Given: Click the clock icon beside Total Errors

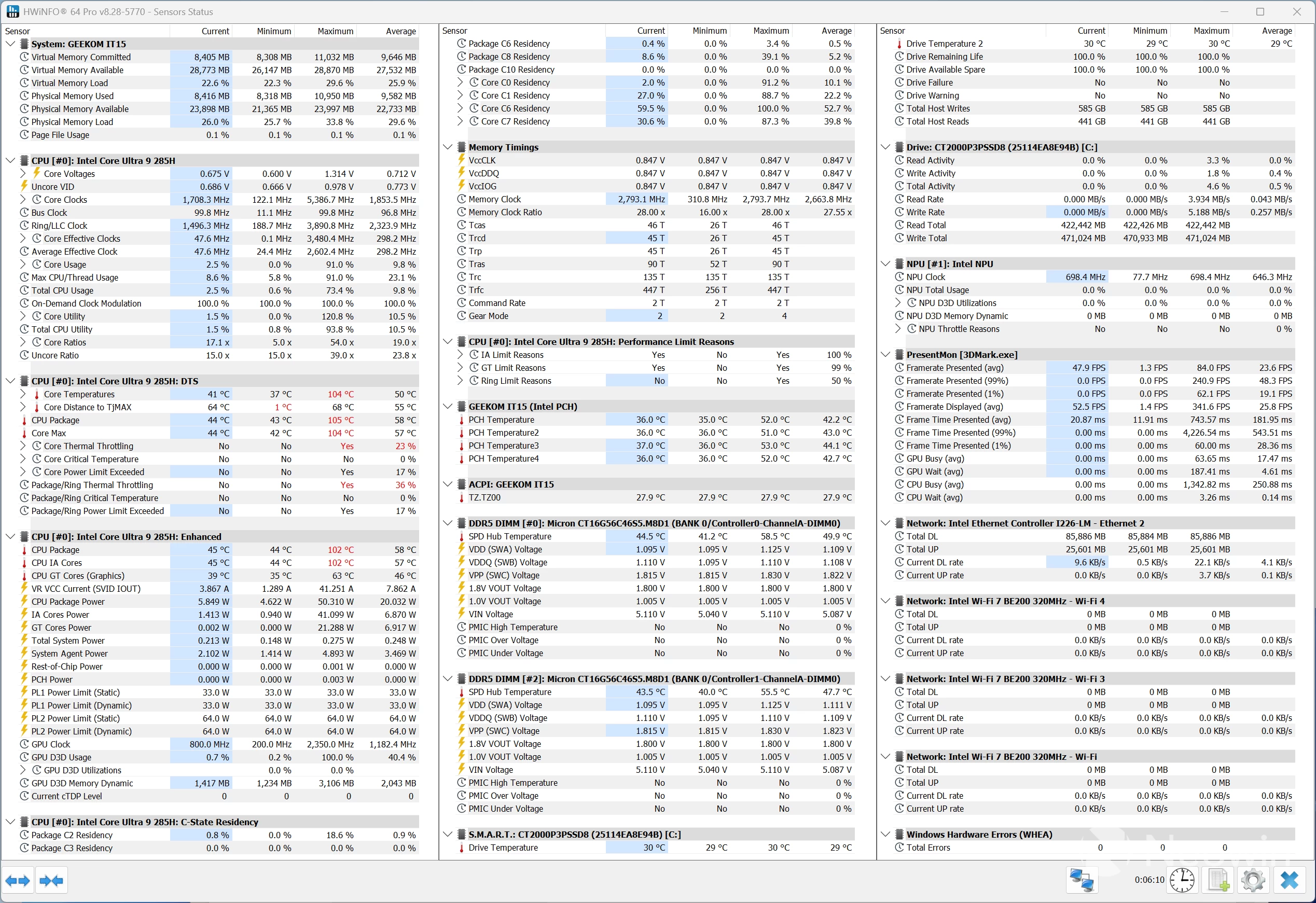Looking at the screenshot, I should click(x=899, y=848).
